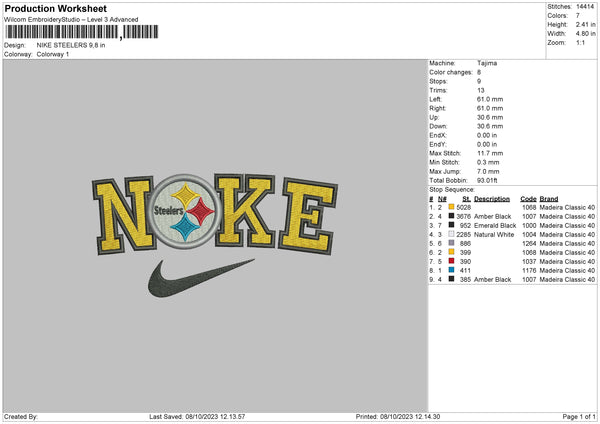Click the 'Production Worksheet' title
Viewport: 600px width, 424px height.
[55, 8]
